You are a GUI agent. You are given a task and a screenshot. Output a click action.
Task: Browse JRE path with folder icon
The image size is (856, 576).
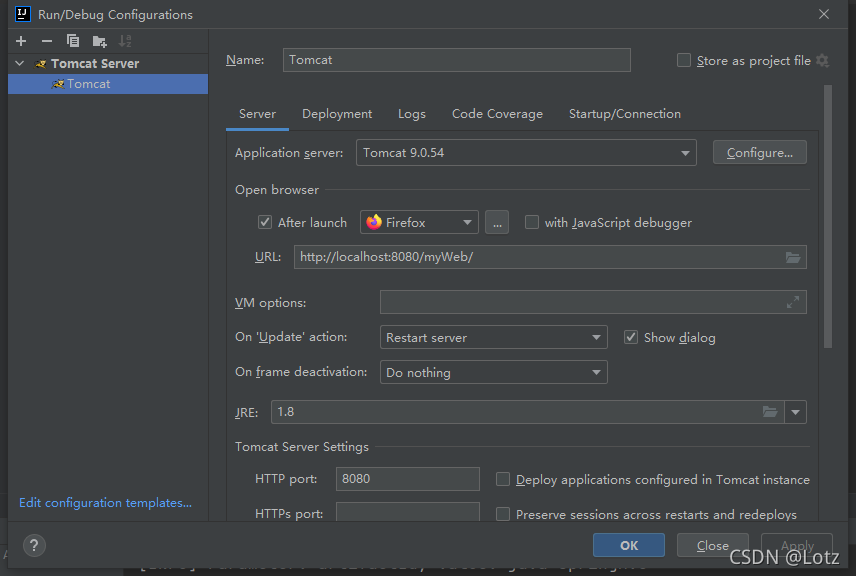(770, 412)
